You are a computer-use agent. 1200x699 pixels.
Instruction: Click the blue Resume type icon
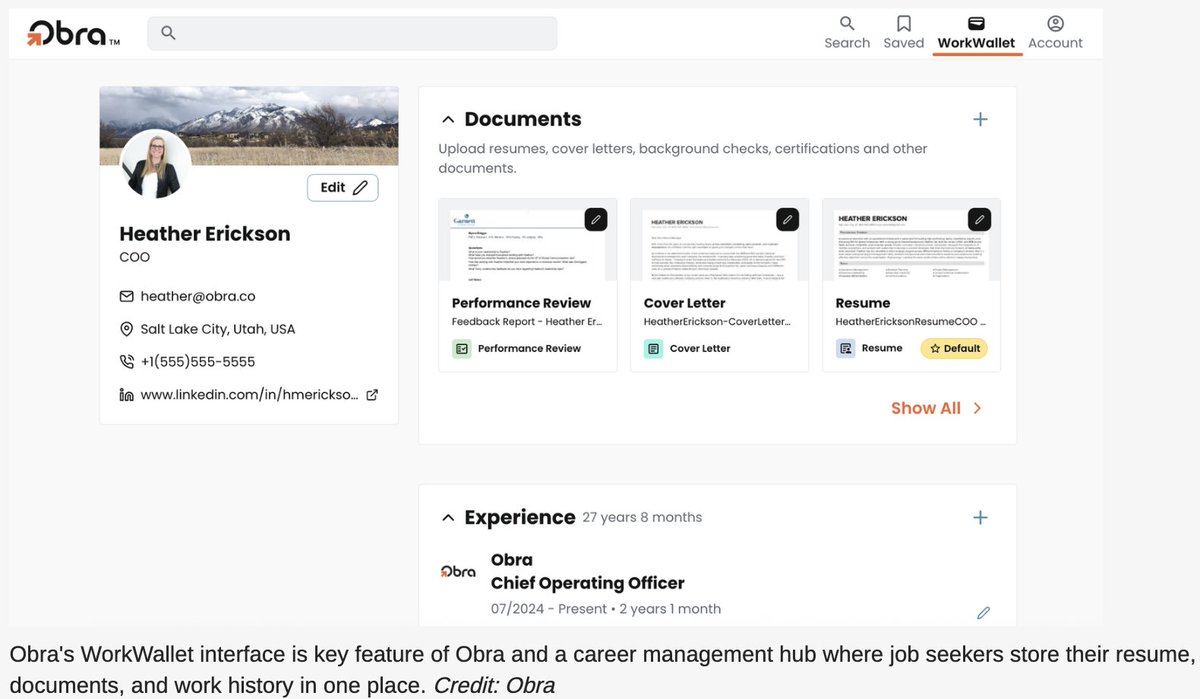[846, 349]
